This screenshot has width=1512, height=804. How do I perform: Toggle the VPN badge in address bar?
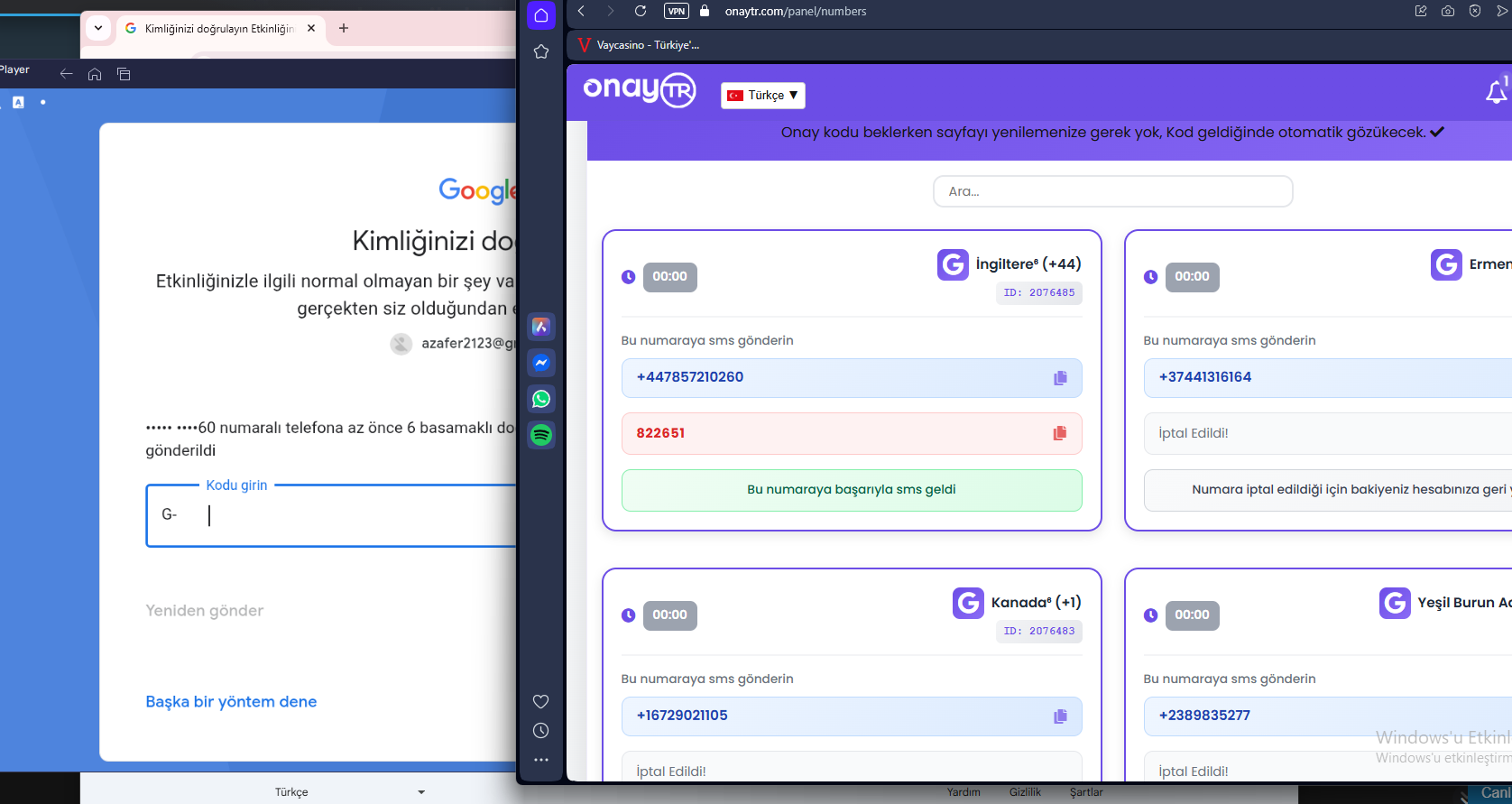pyautogui.click(x=677, y=11)
